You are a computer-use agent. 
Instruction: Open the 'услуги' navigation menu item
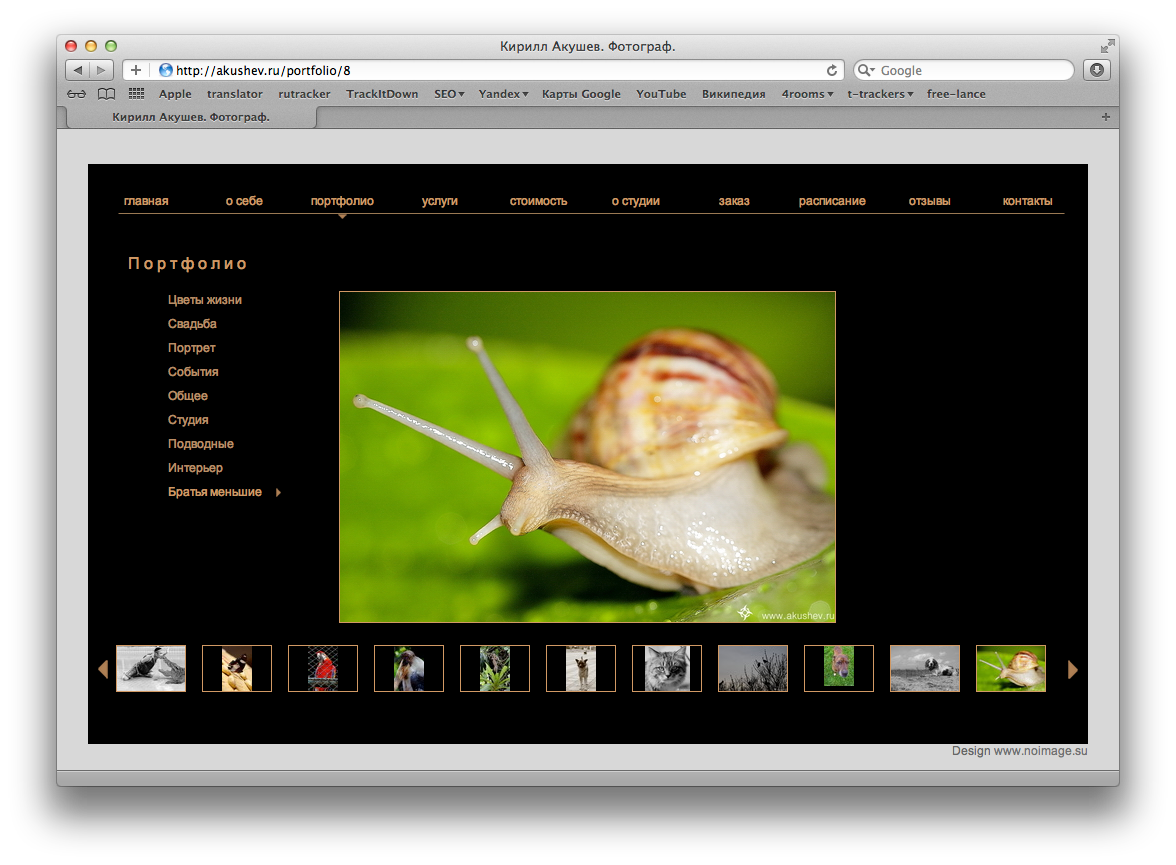[x=440, y=201]
